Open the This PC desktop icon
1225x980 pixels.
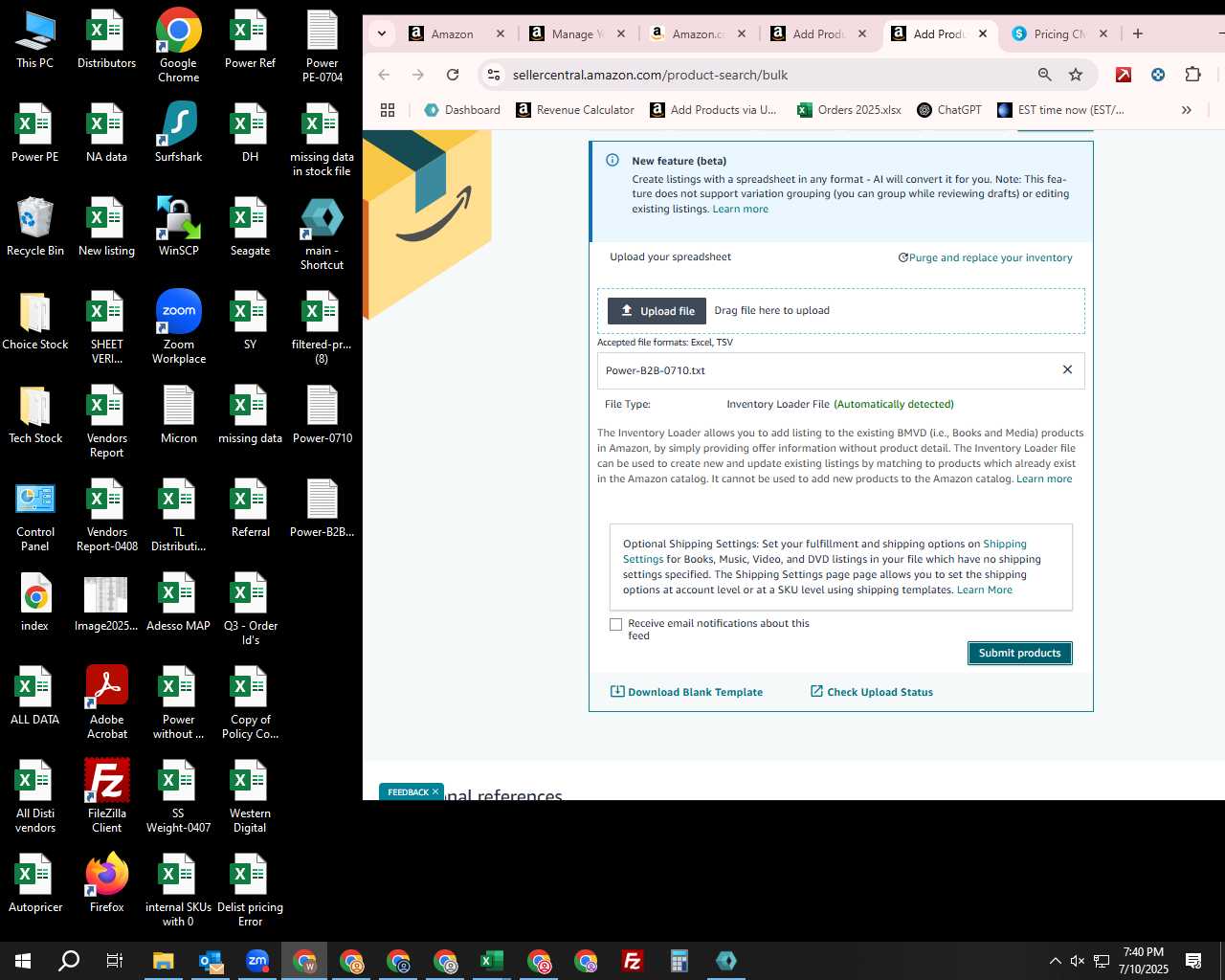(35, 40)
